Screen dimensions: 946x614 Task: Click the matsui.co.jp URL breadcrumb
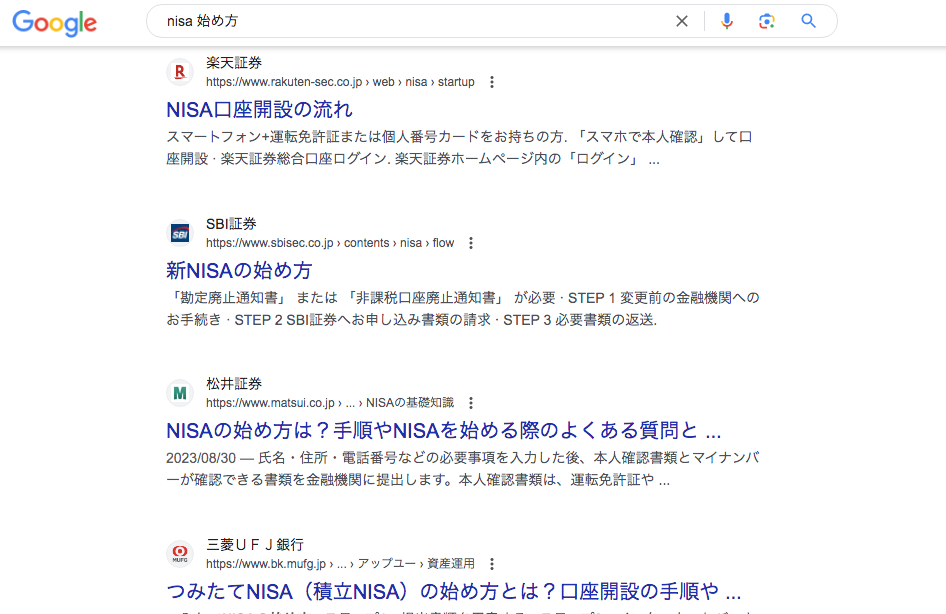pos(330,403)
